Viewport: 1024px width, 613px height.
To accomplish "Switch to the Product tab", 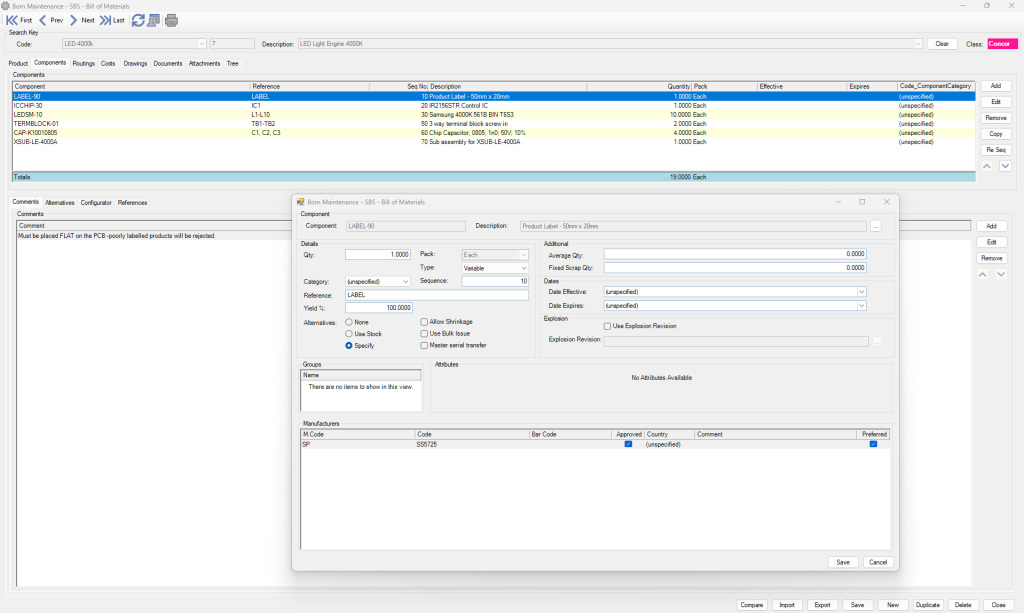I will pyautogui.click(x=18, y=63).
